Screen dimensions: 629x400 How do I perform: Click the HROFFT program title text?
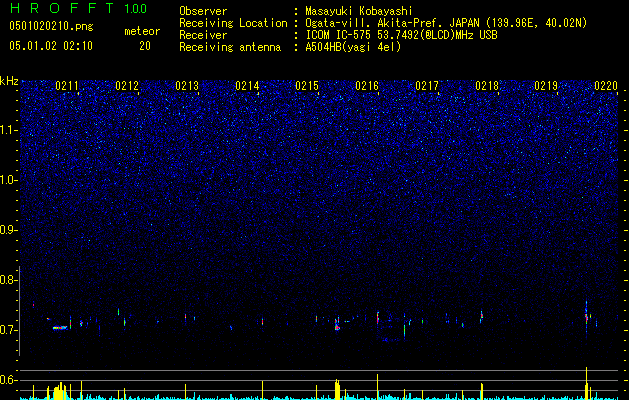[62, 8]
